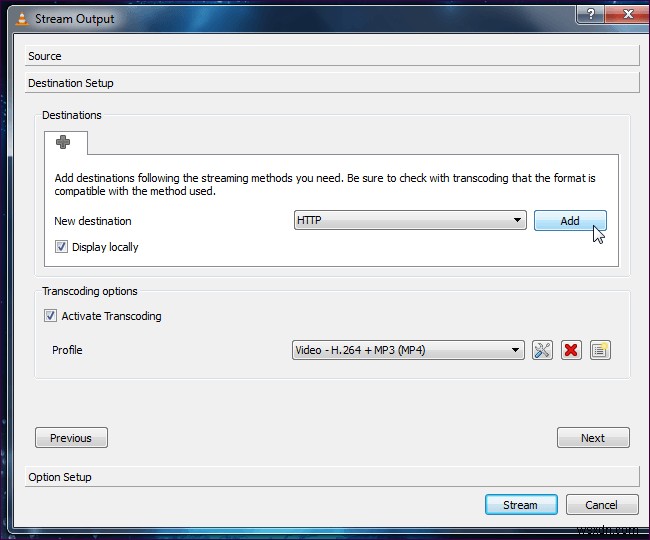
Task: Click the Add destinations instruction text
Action: (325, 184)
